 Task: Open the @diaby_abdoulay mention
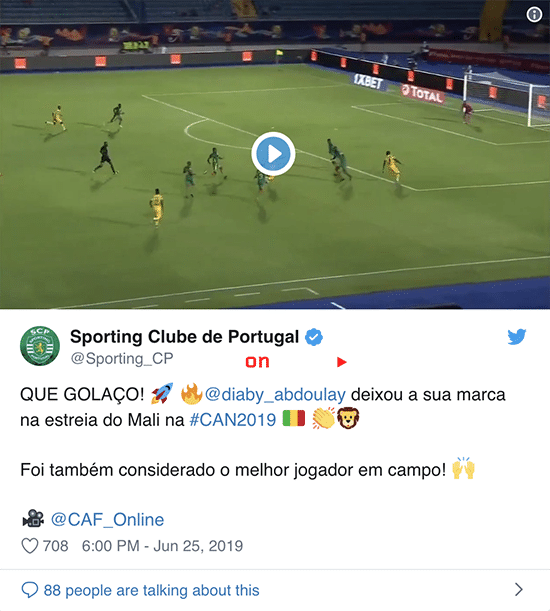[275, 395]
